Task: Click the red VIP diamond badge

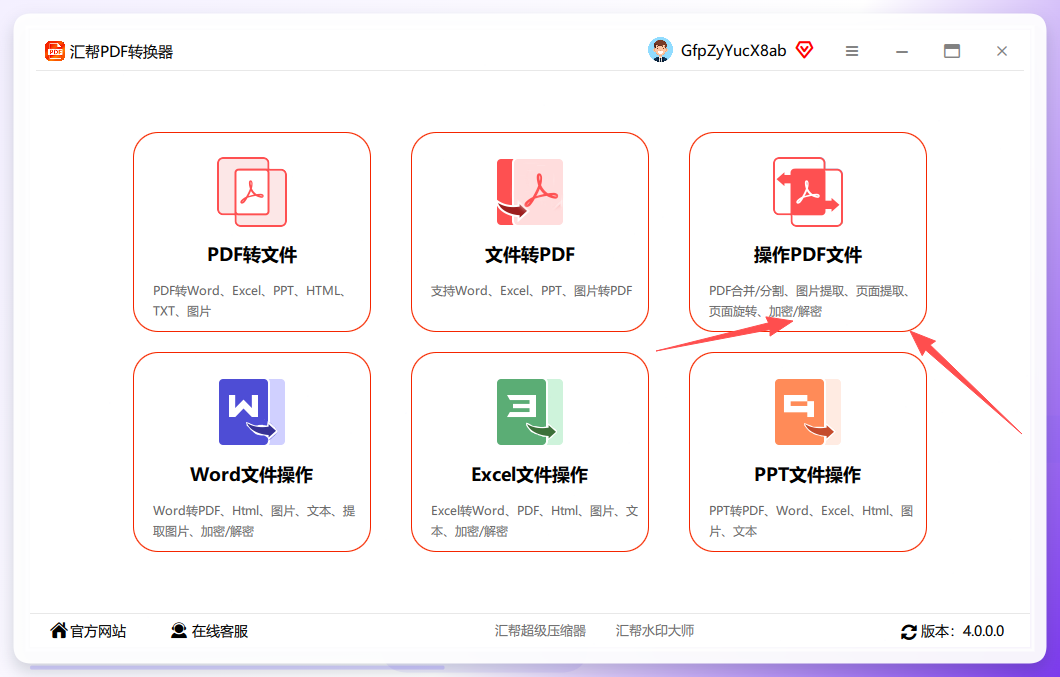Action: 804,49
